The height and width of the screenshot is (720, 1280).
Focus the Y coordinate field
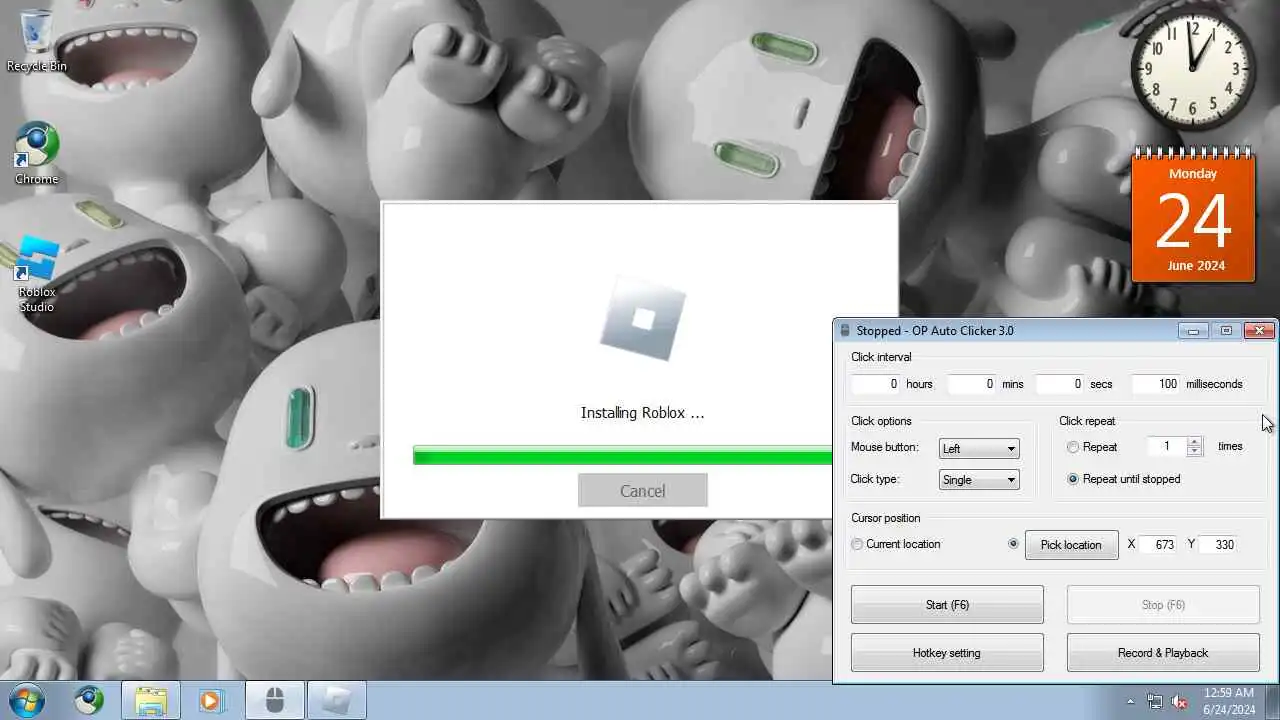click(1219, 545)
